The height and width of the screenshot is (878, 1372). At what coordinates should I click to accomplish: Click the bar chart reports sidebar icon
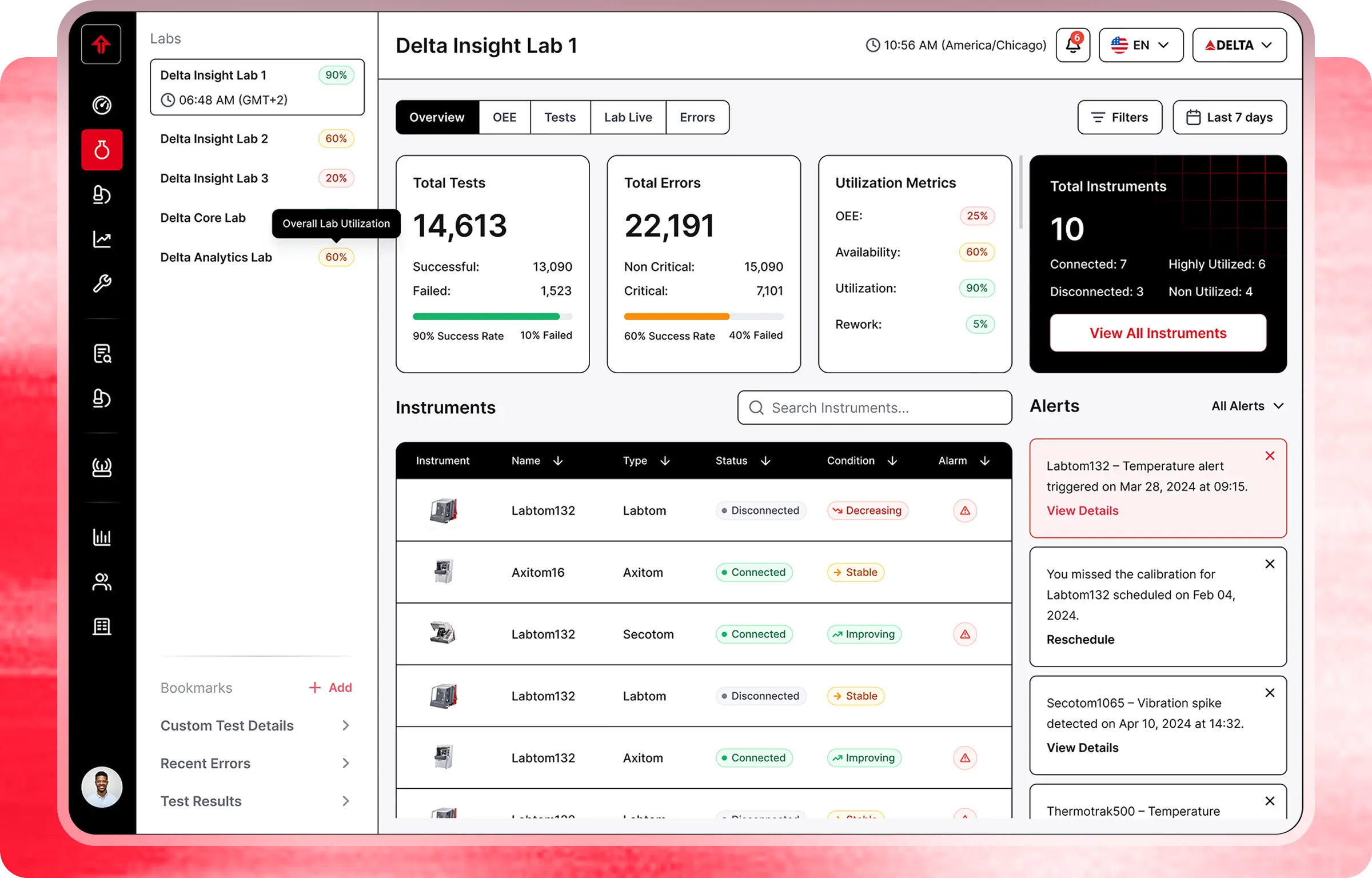pos(102,537)
